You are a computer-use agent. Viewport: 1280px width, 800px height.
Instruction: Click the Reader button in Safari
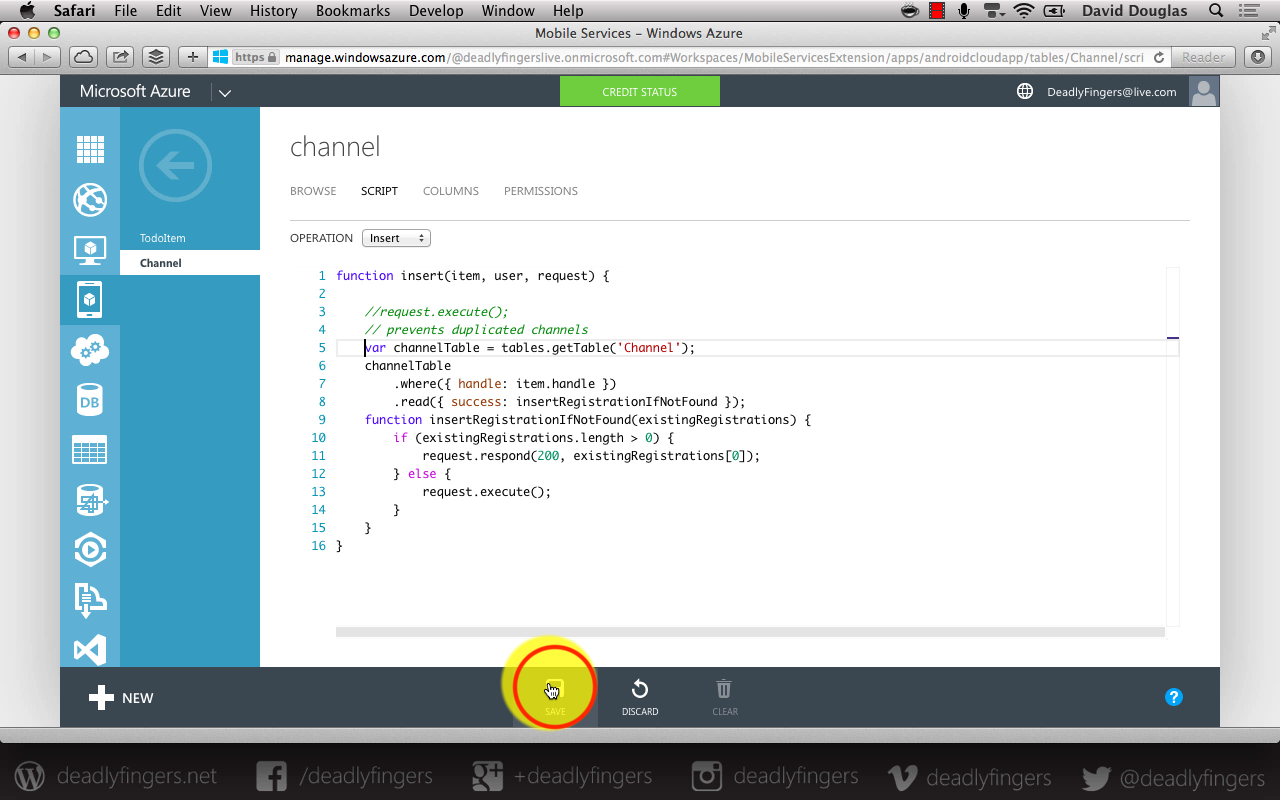pyautogui.click(x=1203, y=57)
